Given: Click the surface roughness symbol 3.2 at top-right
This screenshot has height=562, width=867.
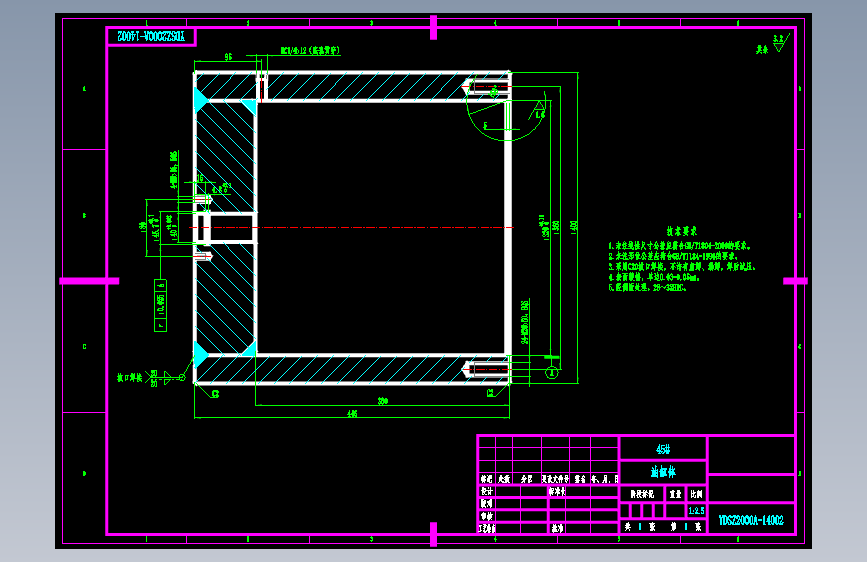Looking at the screenshot, I should 780,43.
